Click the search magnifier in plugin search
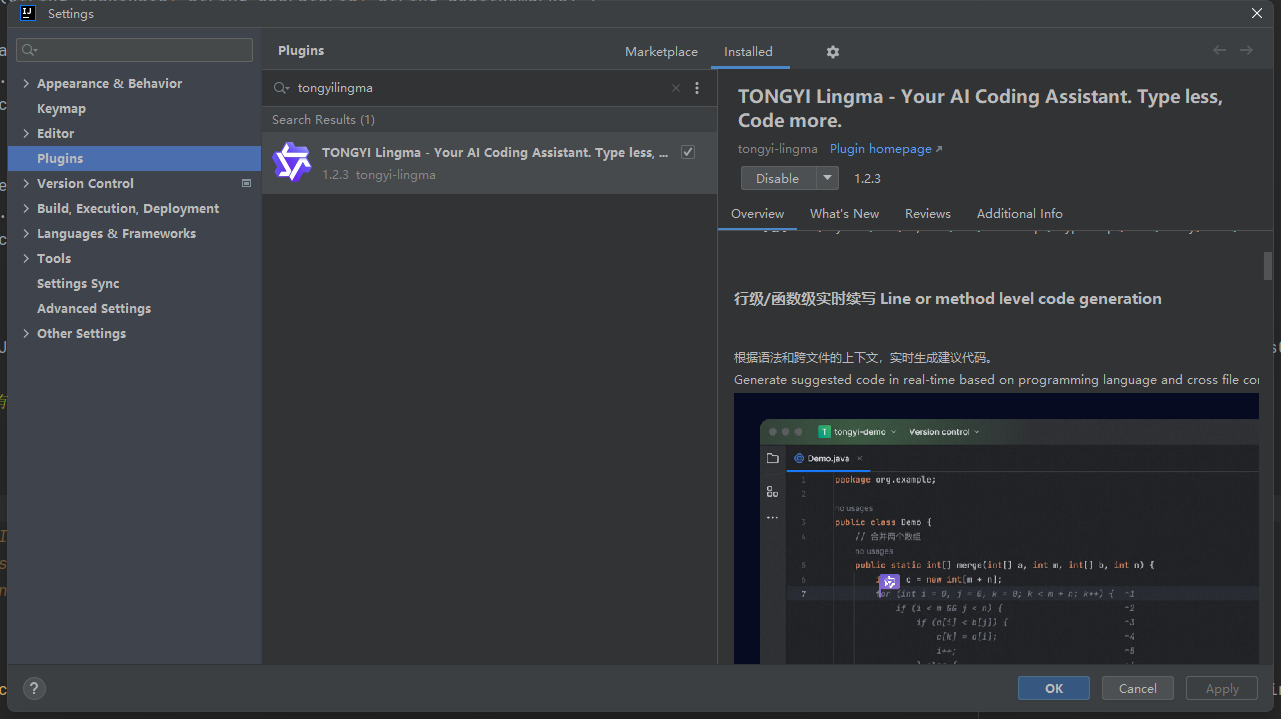This screenshot has width=1281, height=719. coord(281,88)
